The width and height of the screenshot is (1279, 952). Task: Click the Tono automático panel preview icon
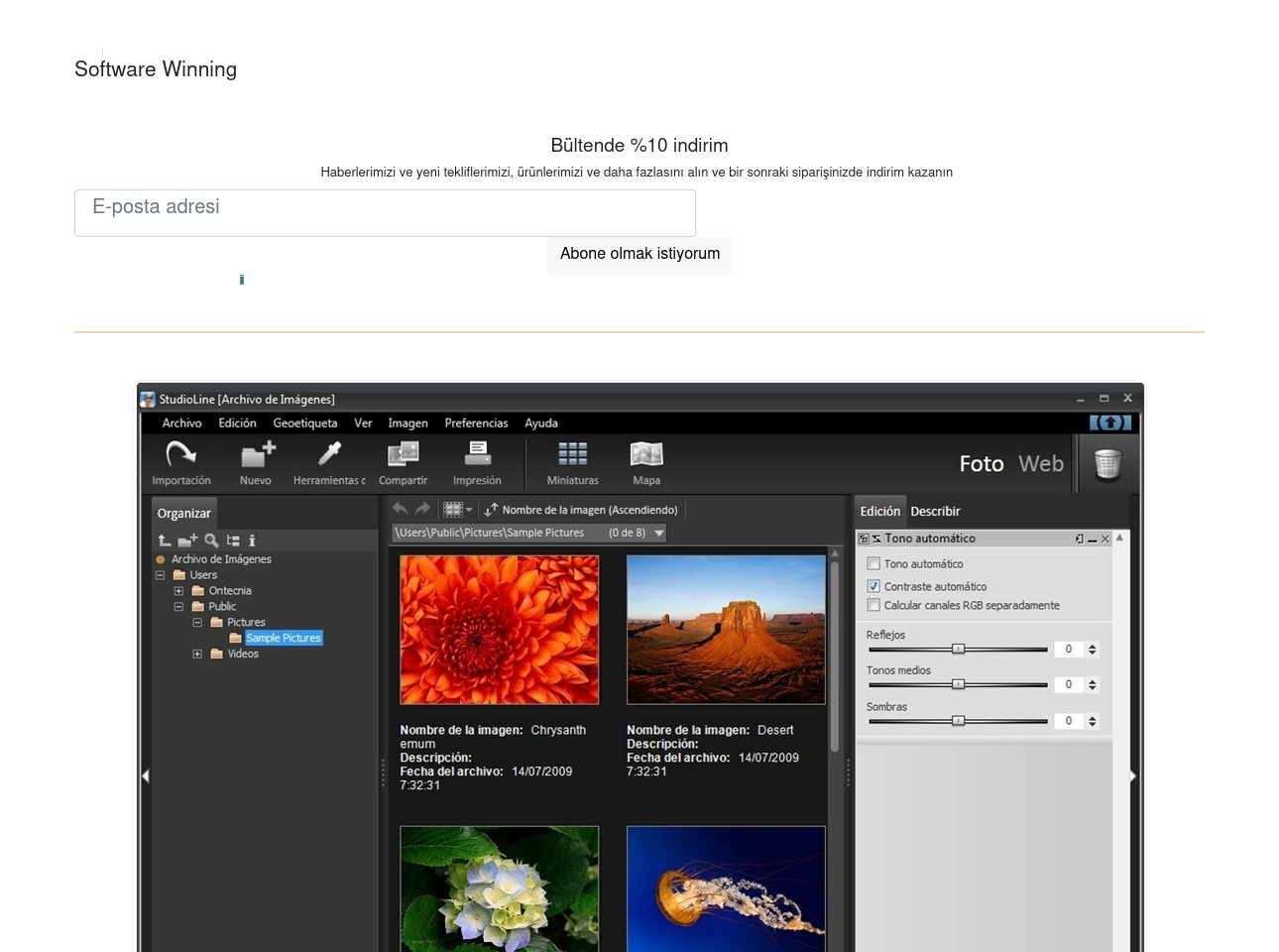(x=864, y=538)
